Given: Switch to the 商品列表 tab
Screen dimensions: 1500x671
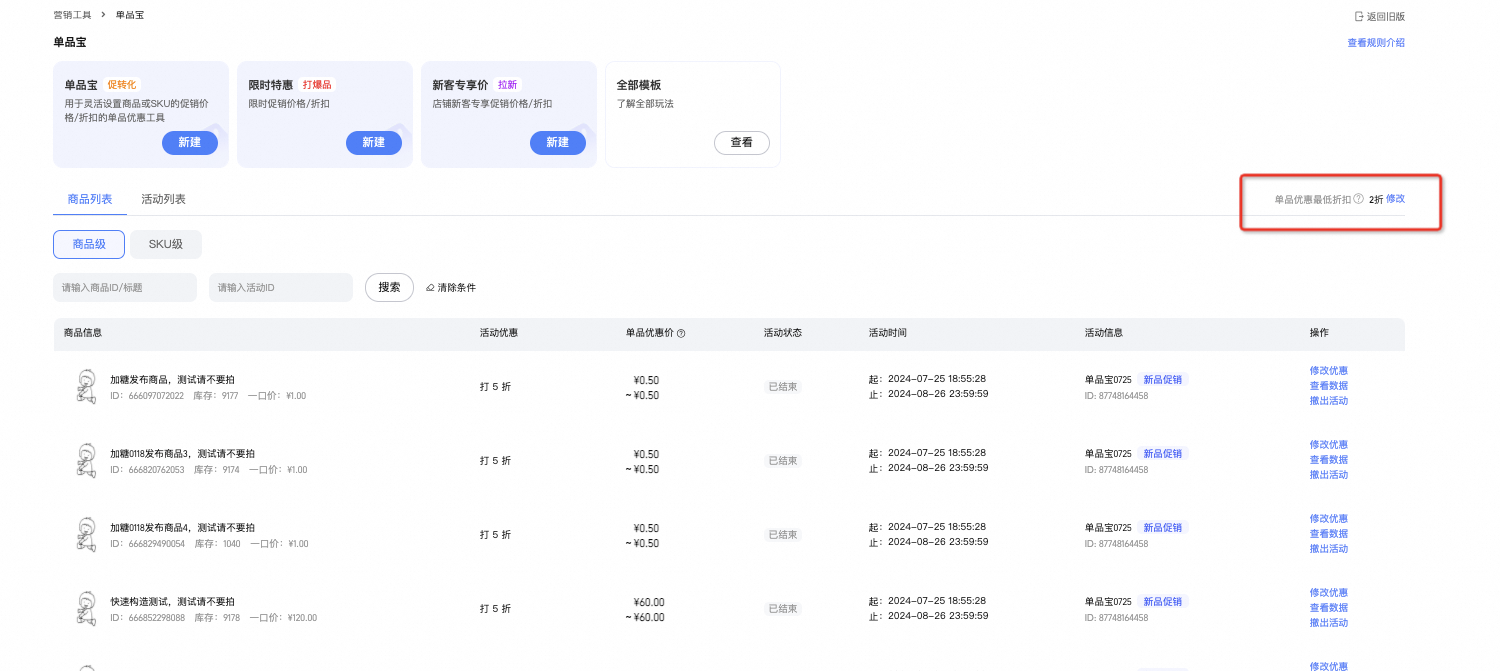Looking at the screenshot, I should click(x=90, y=199).
